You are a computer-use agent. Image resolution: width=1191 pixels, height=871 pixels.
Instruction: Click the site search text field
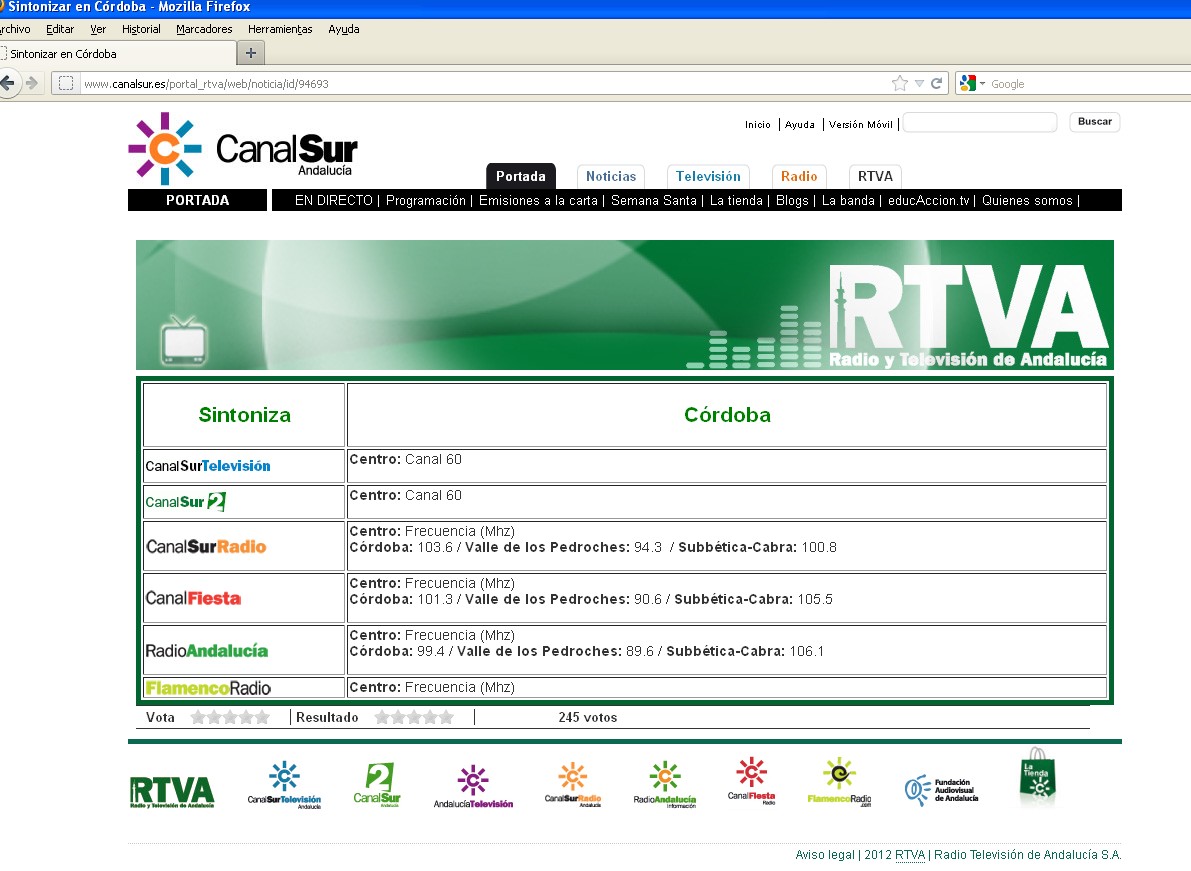[979, 122]
